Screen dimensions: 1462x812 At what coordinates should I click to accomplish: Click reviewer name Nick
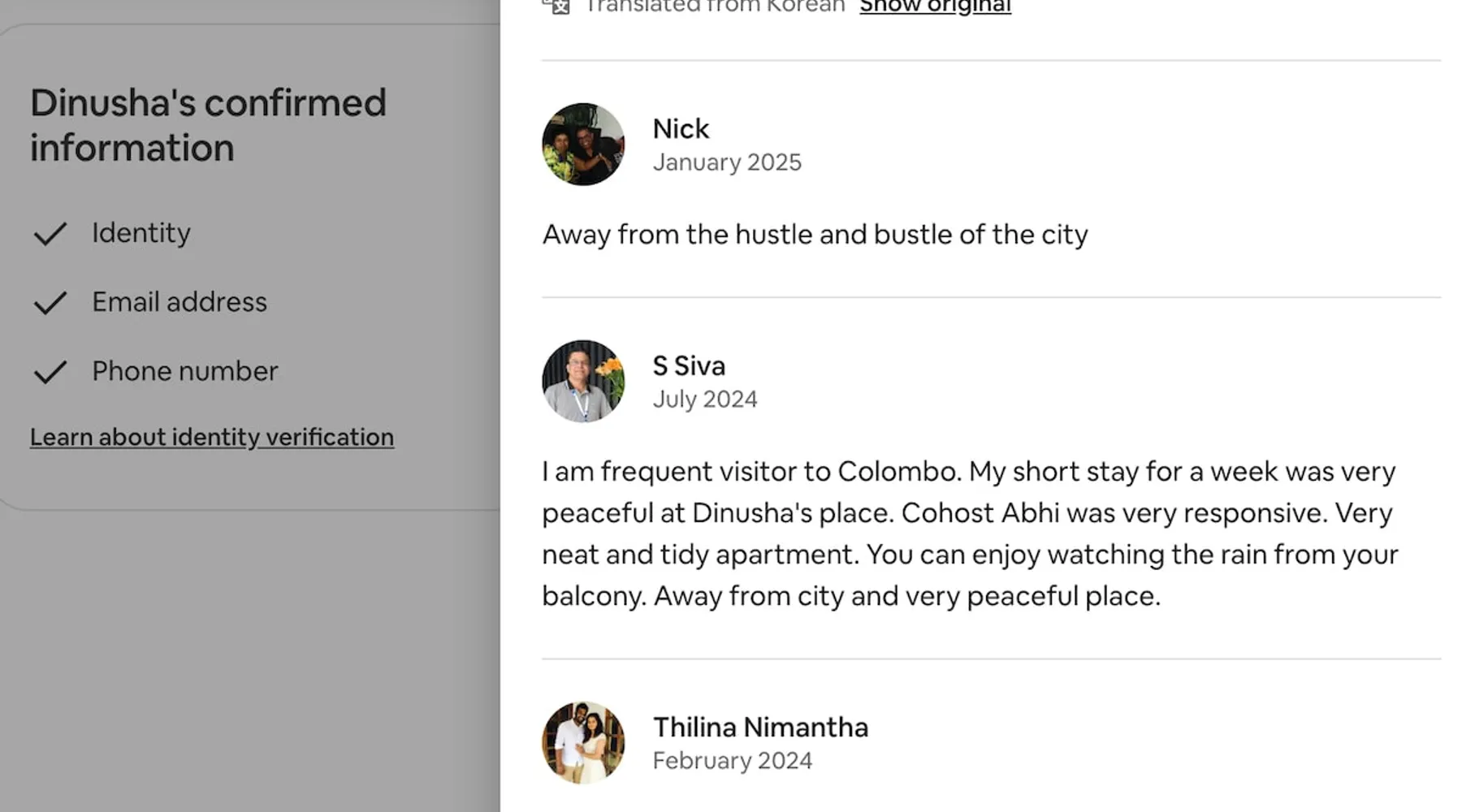point(681,128)
